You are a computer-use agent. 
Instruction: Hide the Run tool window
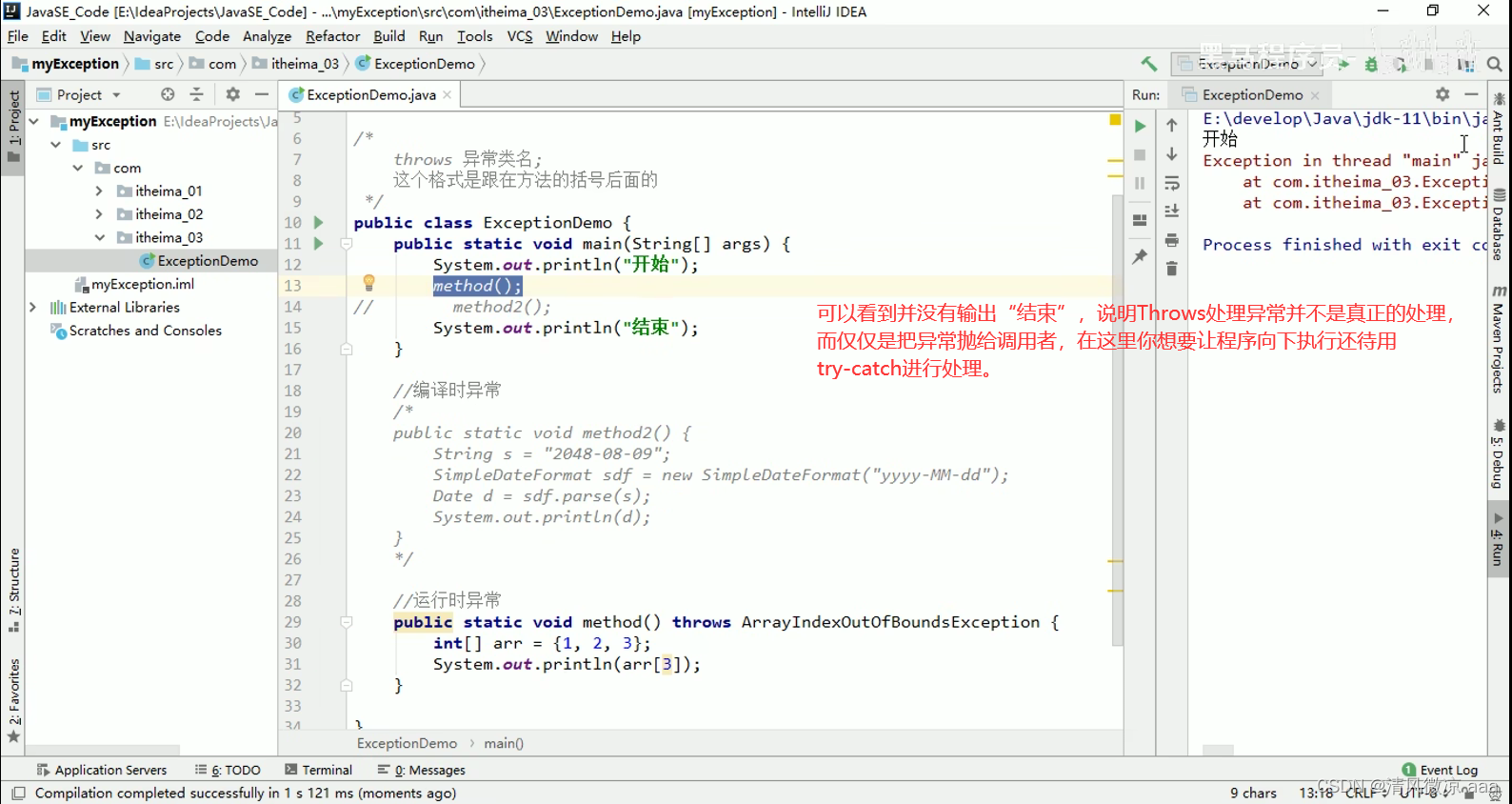1471,94
